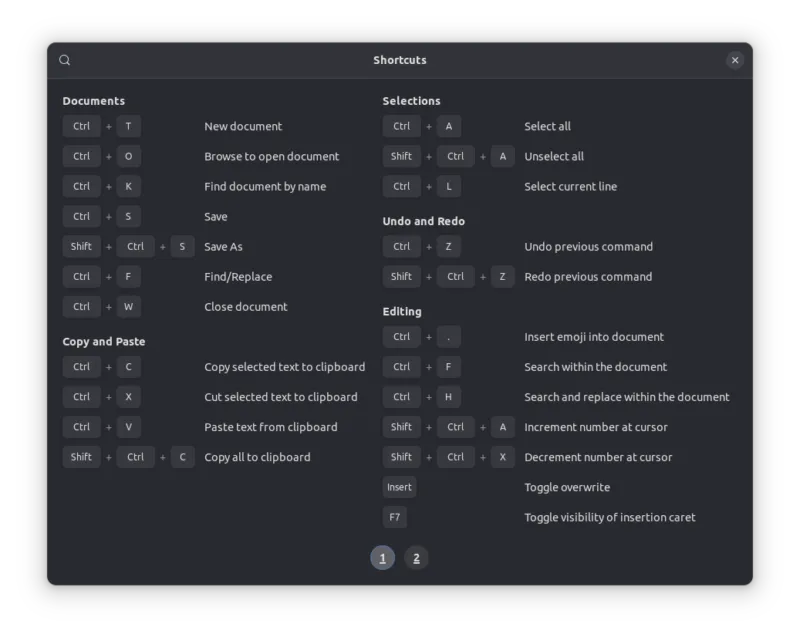Click the S keycap in Save As shortcut
This screenshot has width=800, height=637.
pos(181,246)
